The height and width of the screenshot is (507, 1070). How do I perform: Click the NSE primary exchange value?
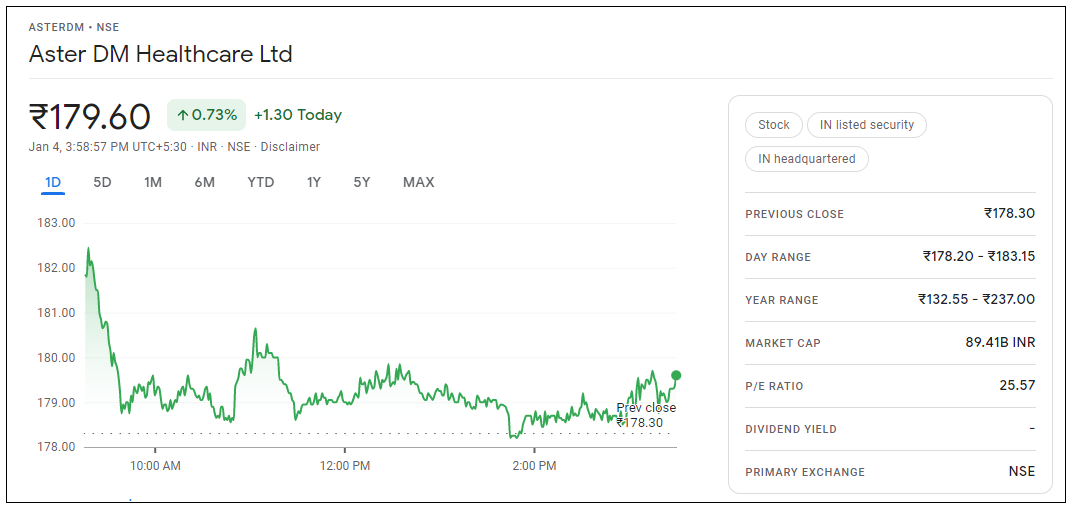(1022, 471)
